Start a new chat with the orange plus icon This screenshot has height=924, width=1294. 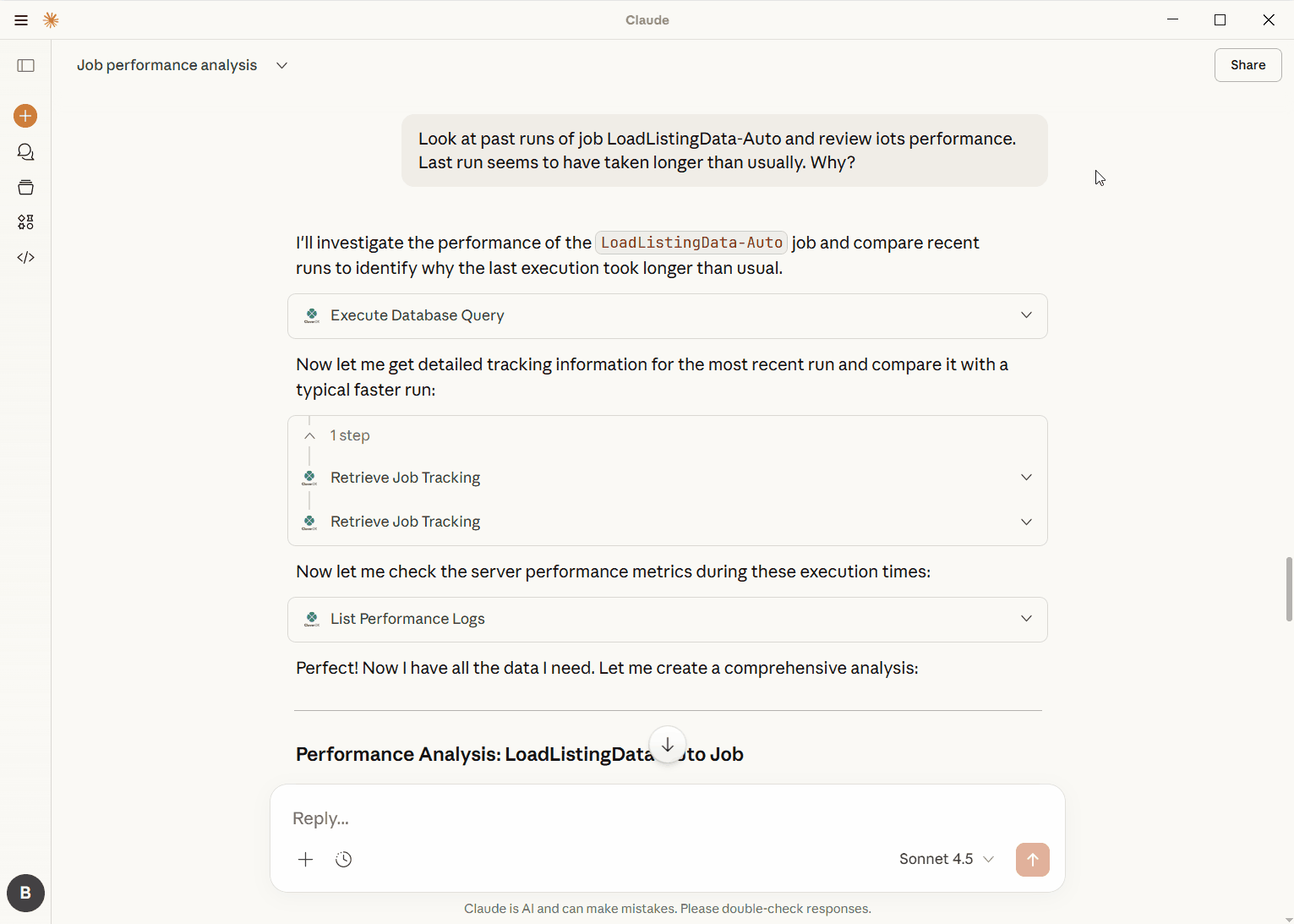point(25,116)
